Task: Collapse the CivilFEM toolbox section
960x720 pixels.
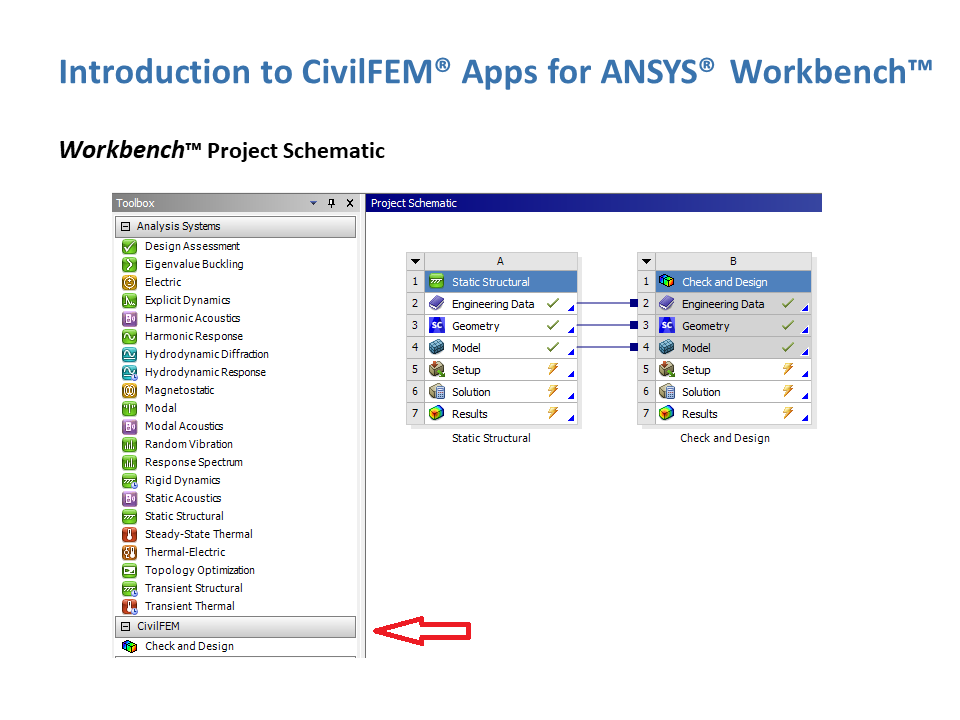Action: tap(126, 627)
